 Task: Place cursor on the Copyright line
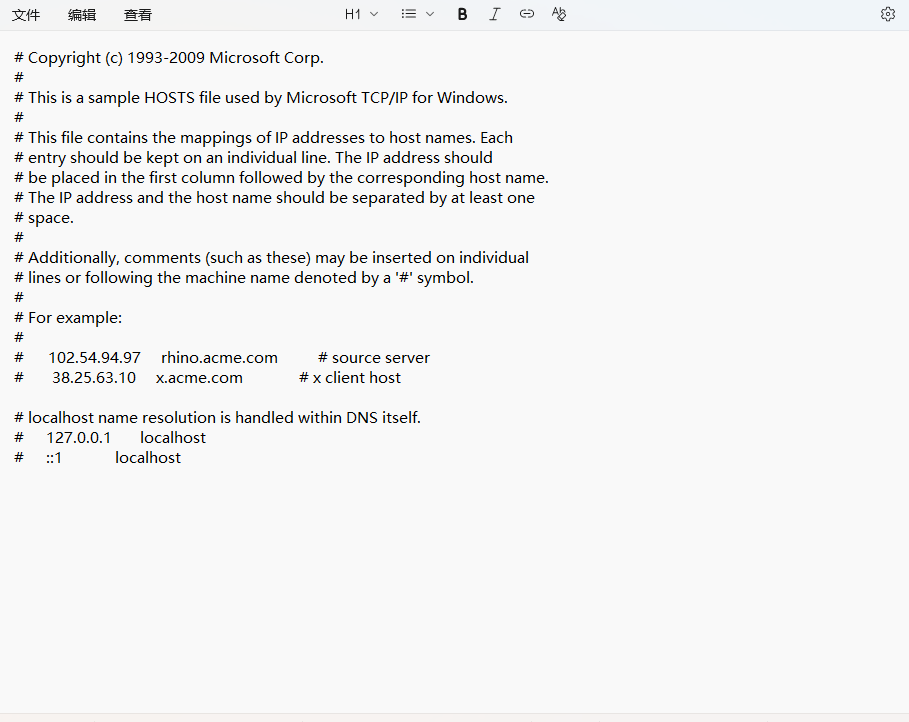175,58
